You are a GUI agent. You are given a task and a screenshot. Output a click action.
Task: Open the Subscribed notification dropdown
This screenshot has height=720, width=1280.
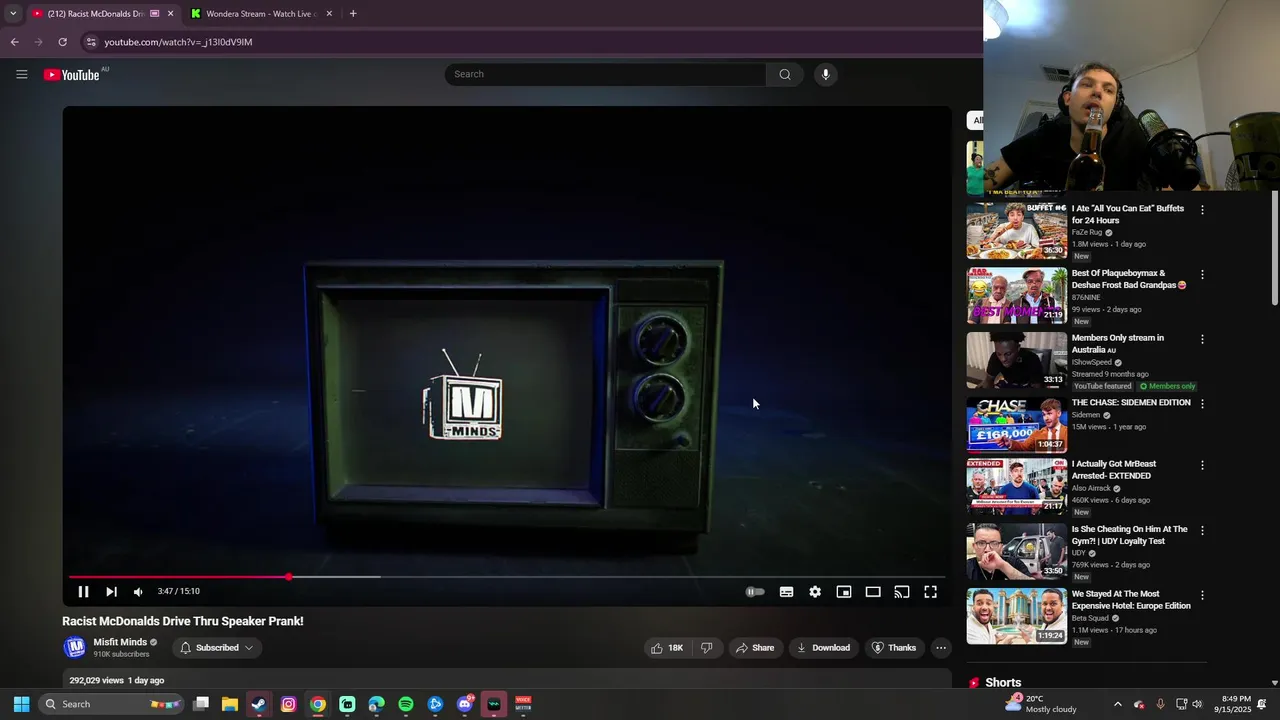coord(217,648)
